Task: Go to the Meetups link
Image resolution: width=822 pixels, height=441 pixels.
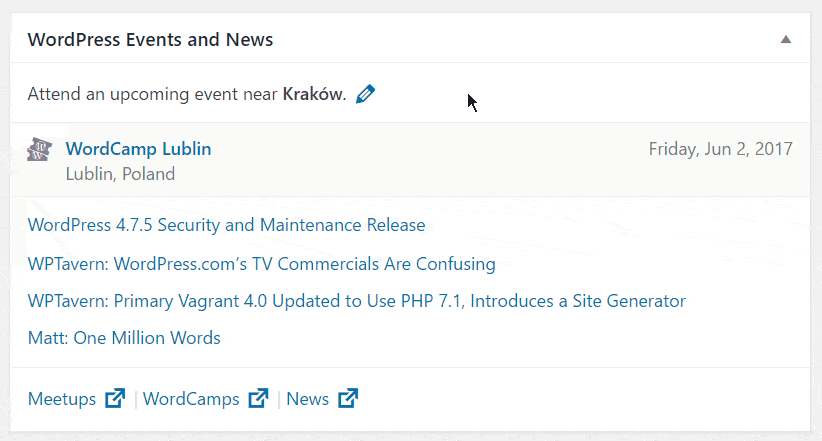Action: [62, 399]
